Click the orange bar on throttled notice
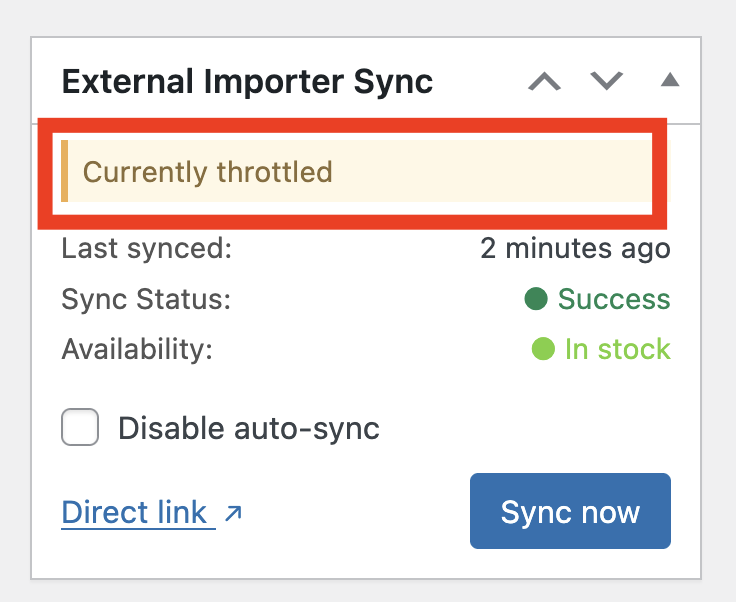 tap(65, 172)
